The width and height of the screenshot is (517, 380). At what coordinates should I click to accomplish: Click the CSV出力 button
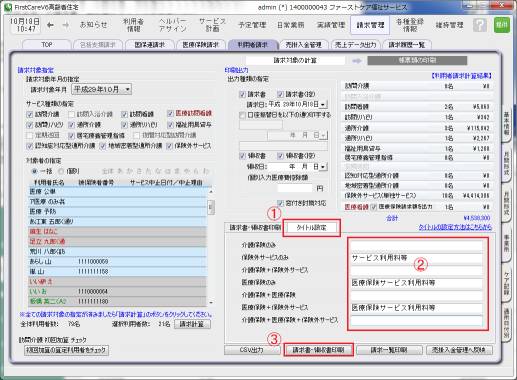pos(252,350)
